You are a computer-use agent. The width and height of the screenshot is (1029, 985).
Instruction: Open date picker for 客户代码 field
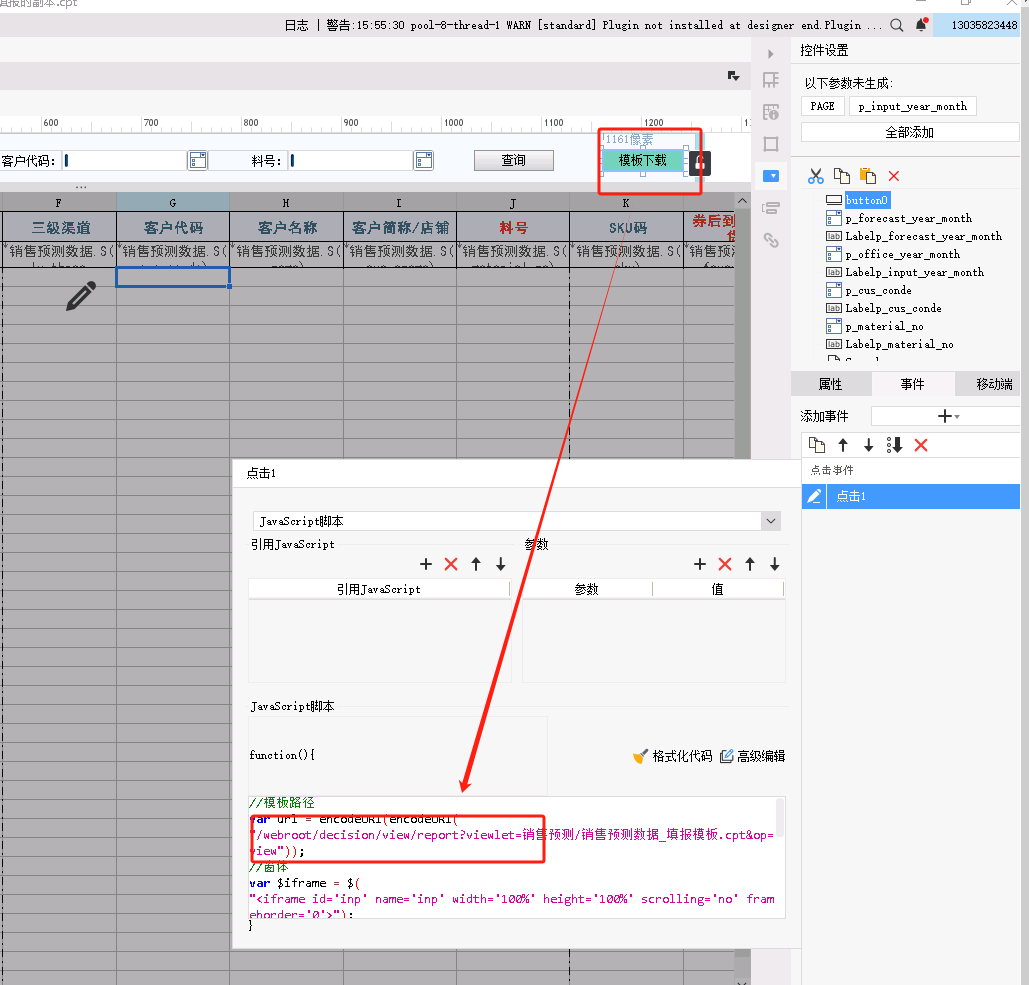(x=198, y=160)
